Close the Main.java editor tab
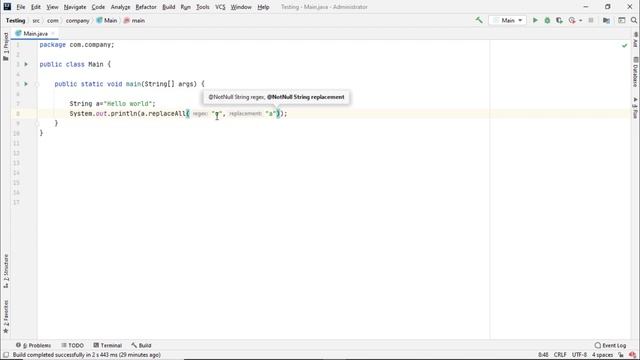The width and height of the screenshot is (640, 360). 53,33
